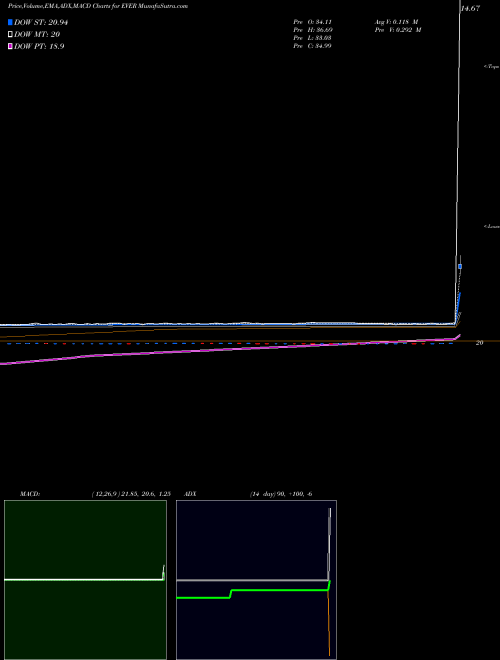Click the MACD (12,26,9) values text

(x=131, y=494)
